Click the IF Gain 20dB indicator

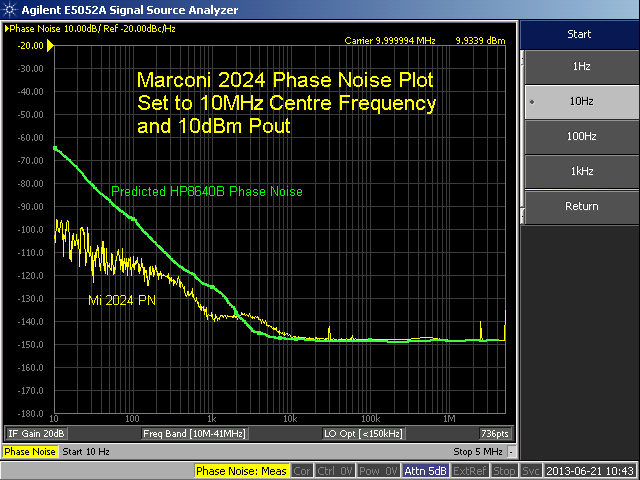[x=36, y=433]
